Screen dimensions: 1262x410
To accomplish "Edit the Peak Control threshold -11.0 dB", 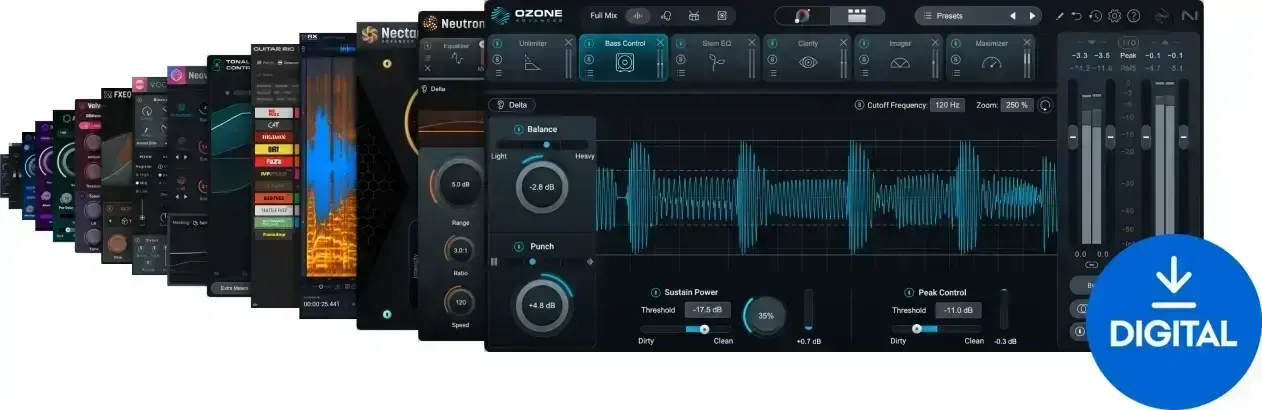I will point(960,310).
